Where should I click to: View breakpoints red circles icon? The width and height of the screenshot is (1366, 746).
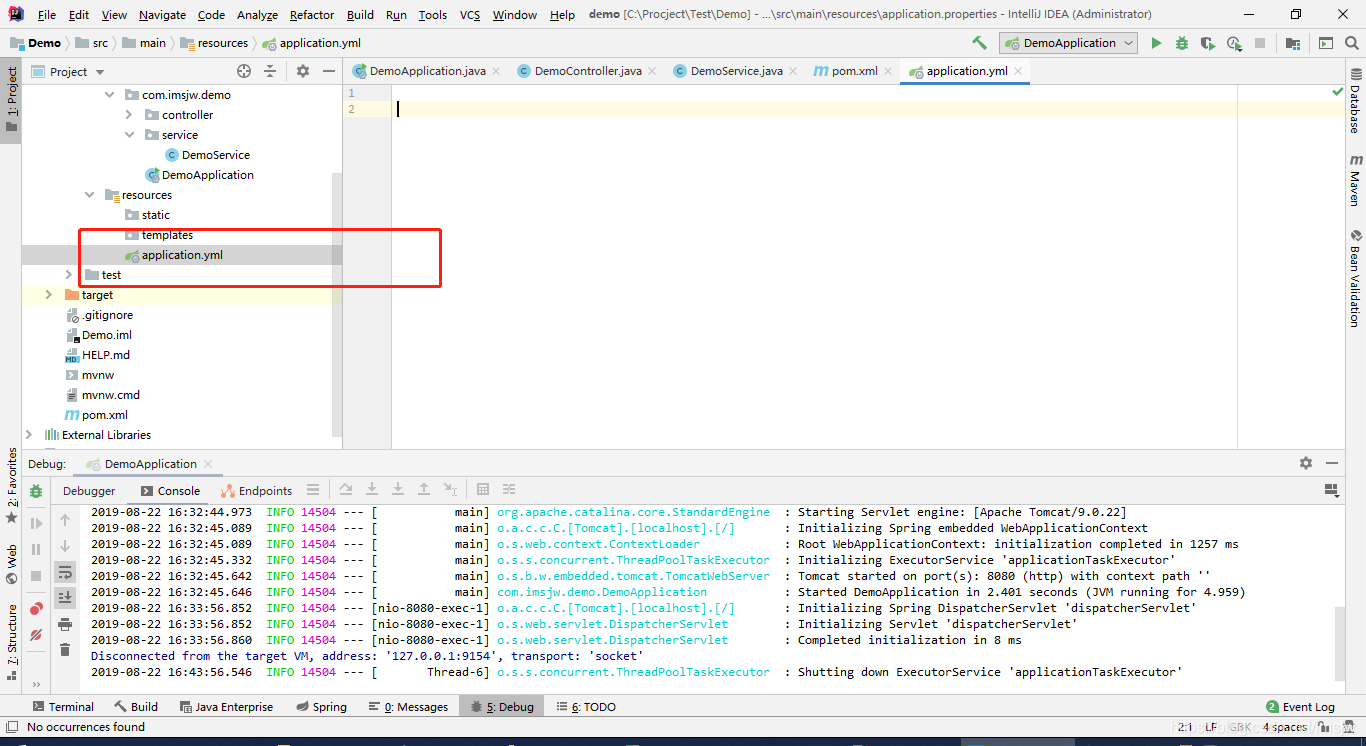(36, 608)
